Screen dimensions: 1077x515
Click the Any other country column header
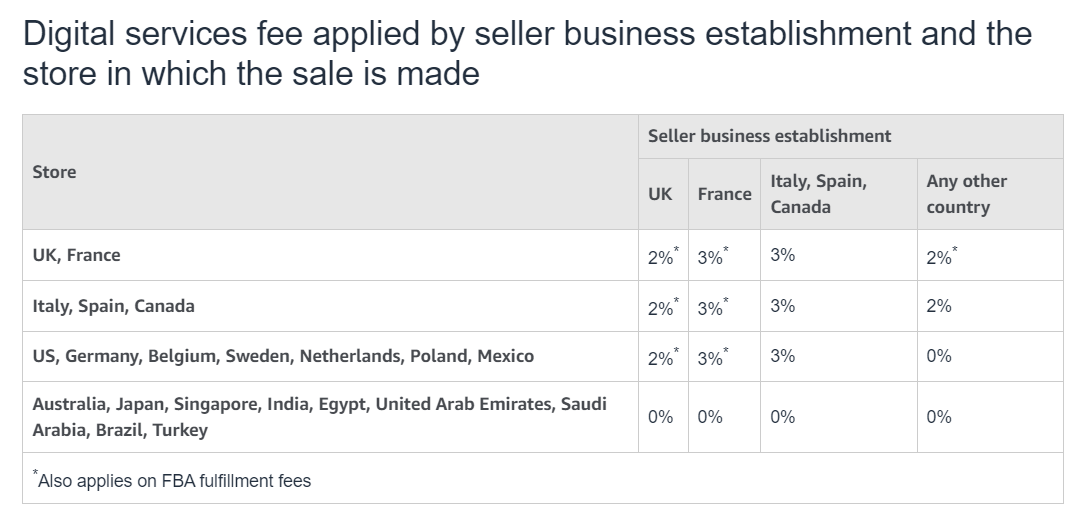pyautogui.click(x=966, y=194)
